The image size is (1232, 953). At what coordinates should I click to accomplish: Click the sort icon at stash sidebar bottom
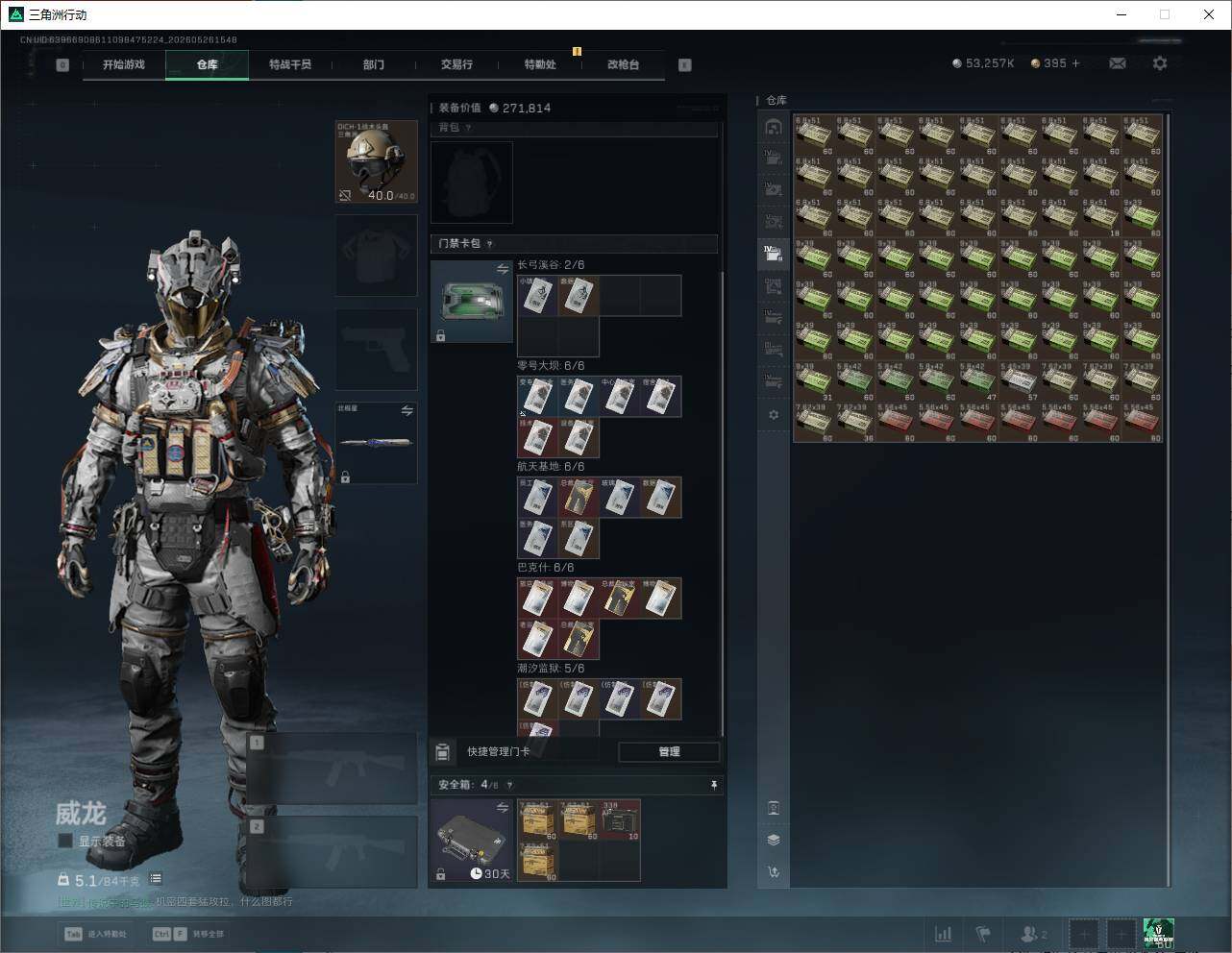(x=774, y=872)
